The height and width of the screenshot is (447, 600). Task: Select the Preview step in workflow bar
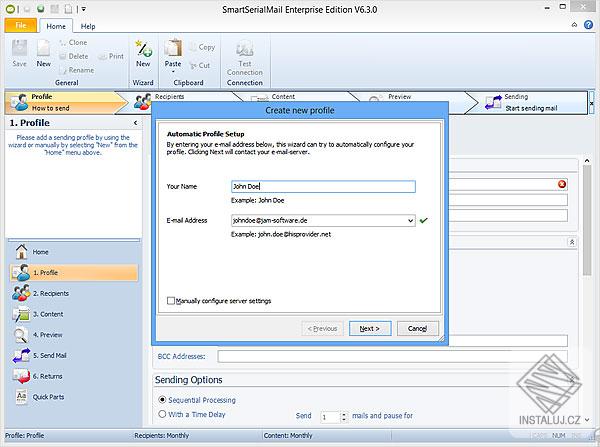pyautogui.click(x=399, y=97)
